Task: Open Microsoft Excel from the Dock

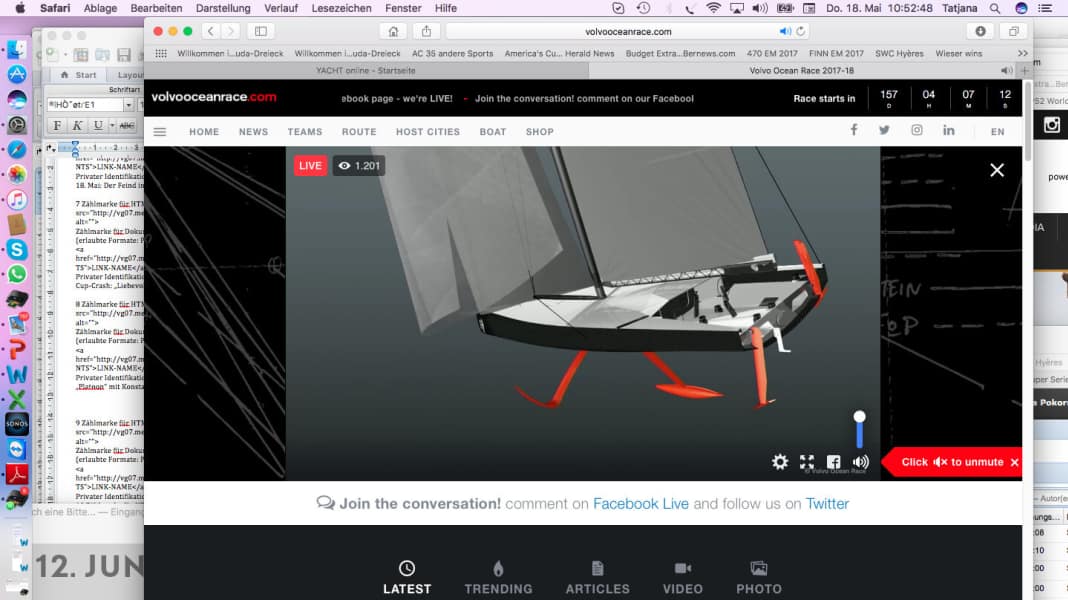Action: click(16, 399)
